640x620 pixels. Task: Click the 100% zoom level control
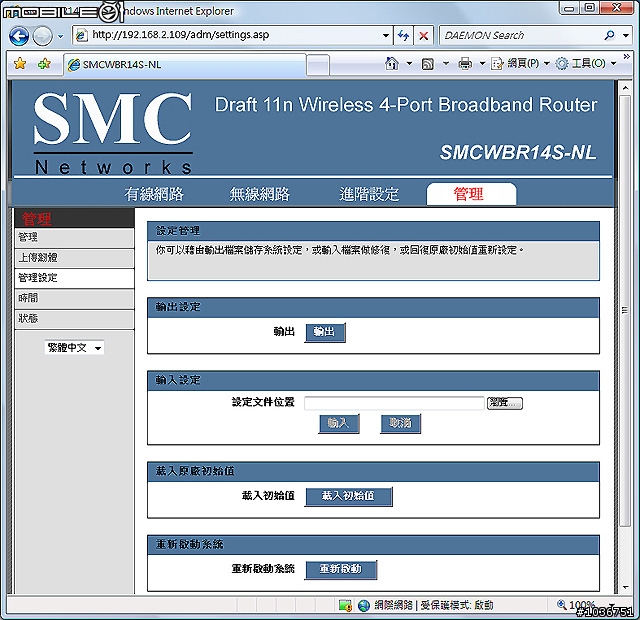point(584,605)
